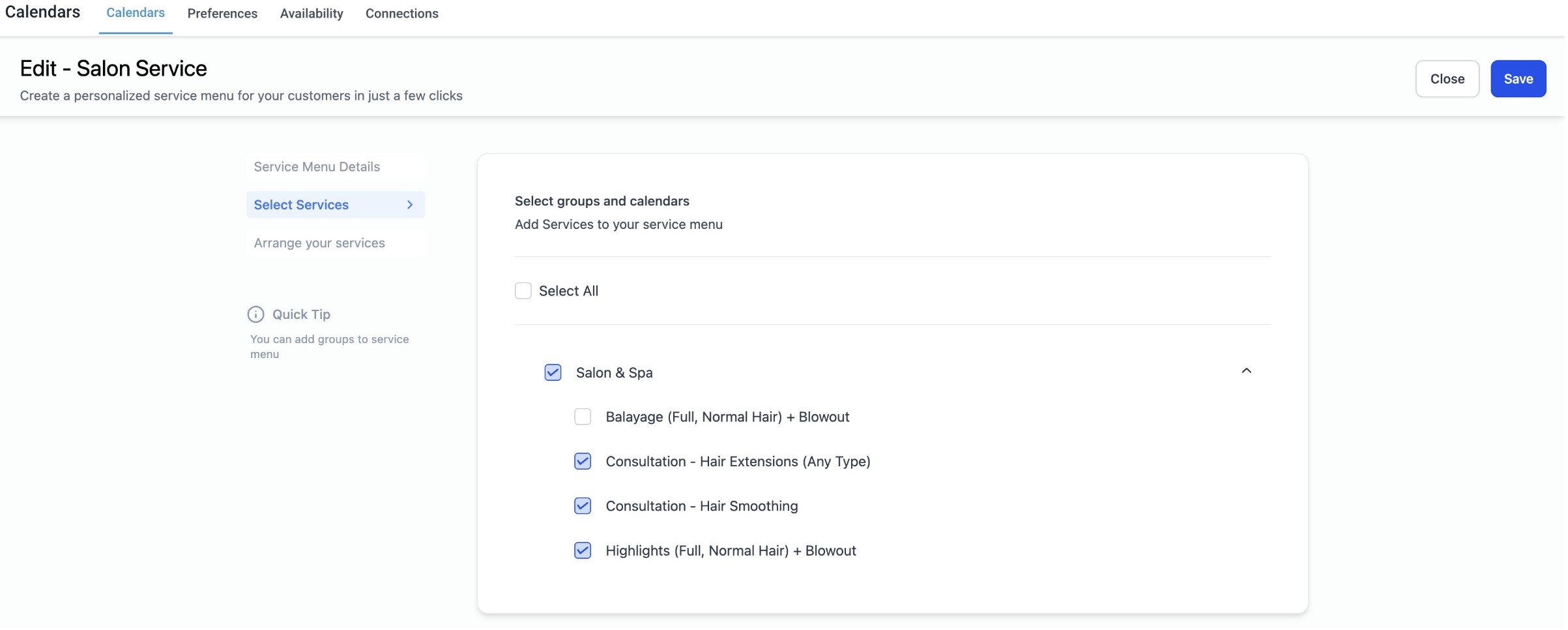1568x630 pixels.
Task: Select the Select Services sidebar item
Action: (301, 205)
